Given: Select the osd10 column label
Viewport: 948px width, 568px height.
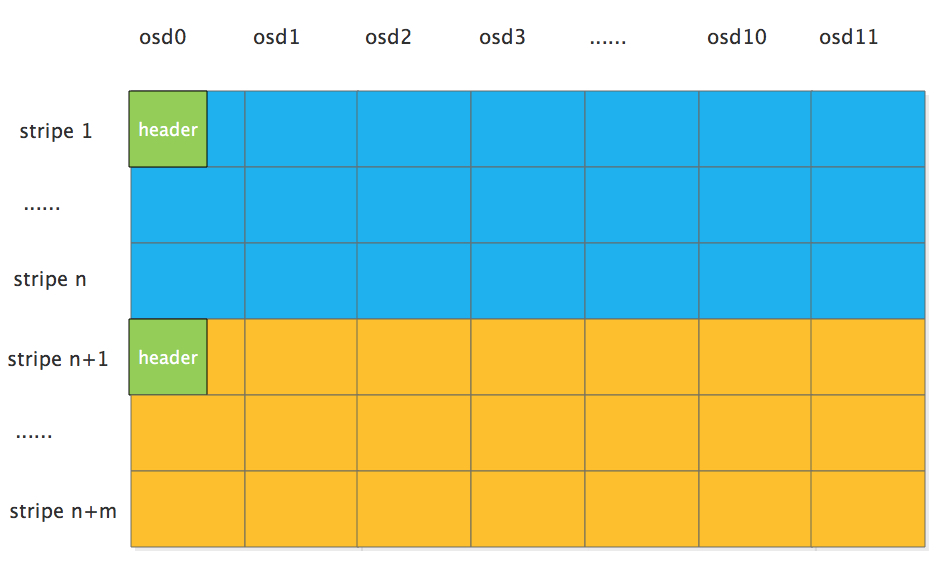Looking at the screenshot, I should tap(737, 37).
